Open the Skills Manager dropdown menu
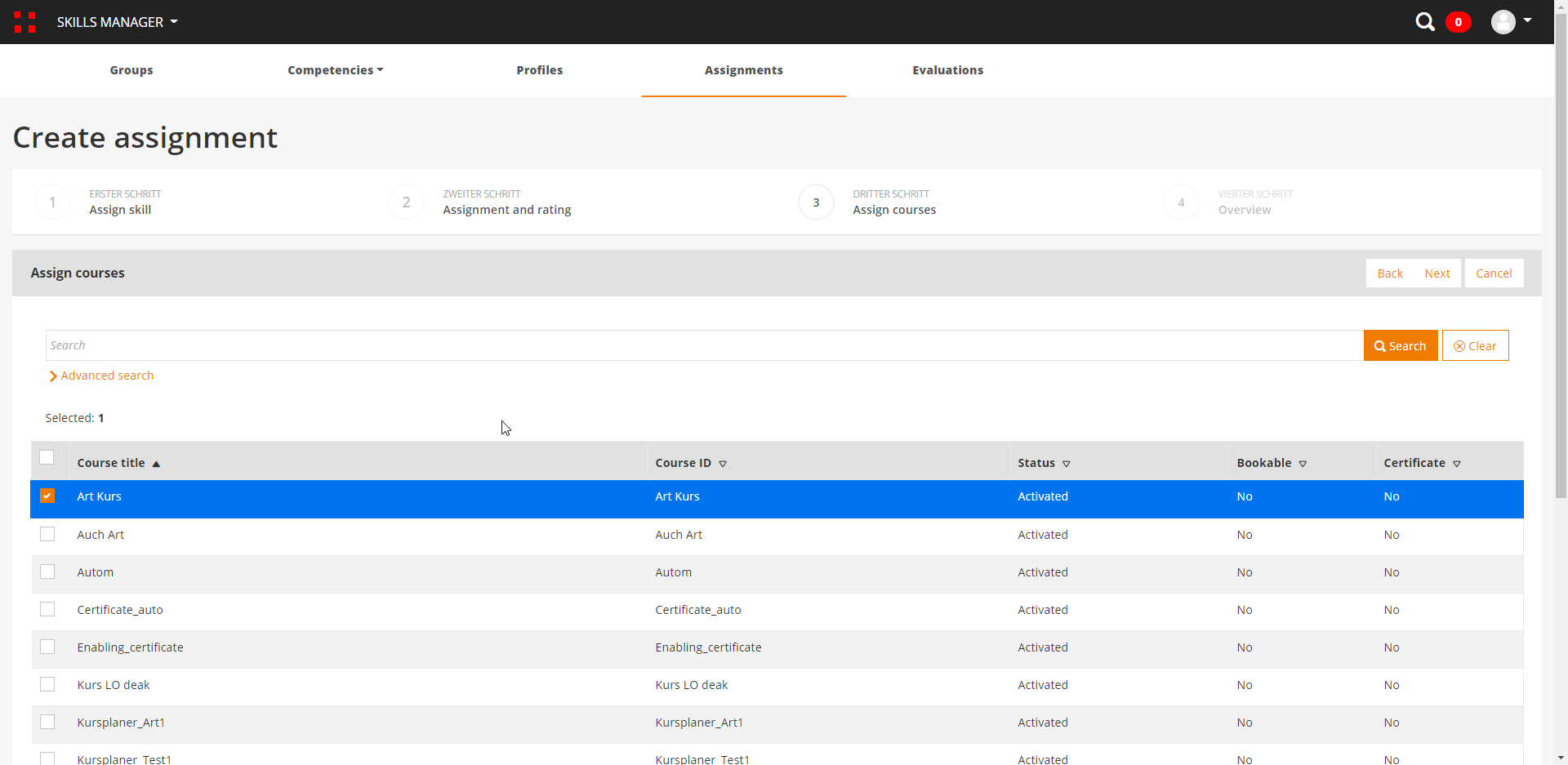Screen dimensions: 1568x765 [x=117, y=22]
